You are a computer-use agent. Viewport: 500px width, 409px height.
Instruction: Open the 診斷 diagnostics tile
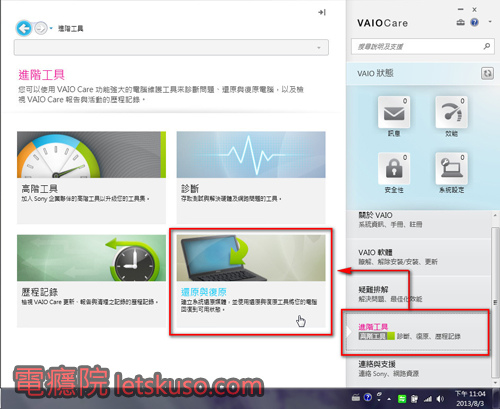click(251, 177)
